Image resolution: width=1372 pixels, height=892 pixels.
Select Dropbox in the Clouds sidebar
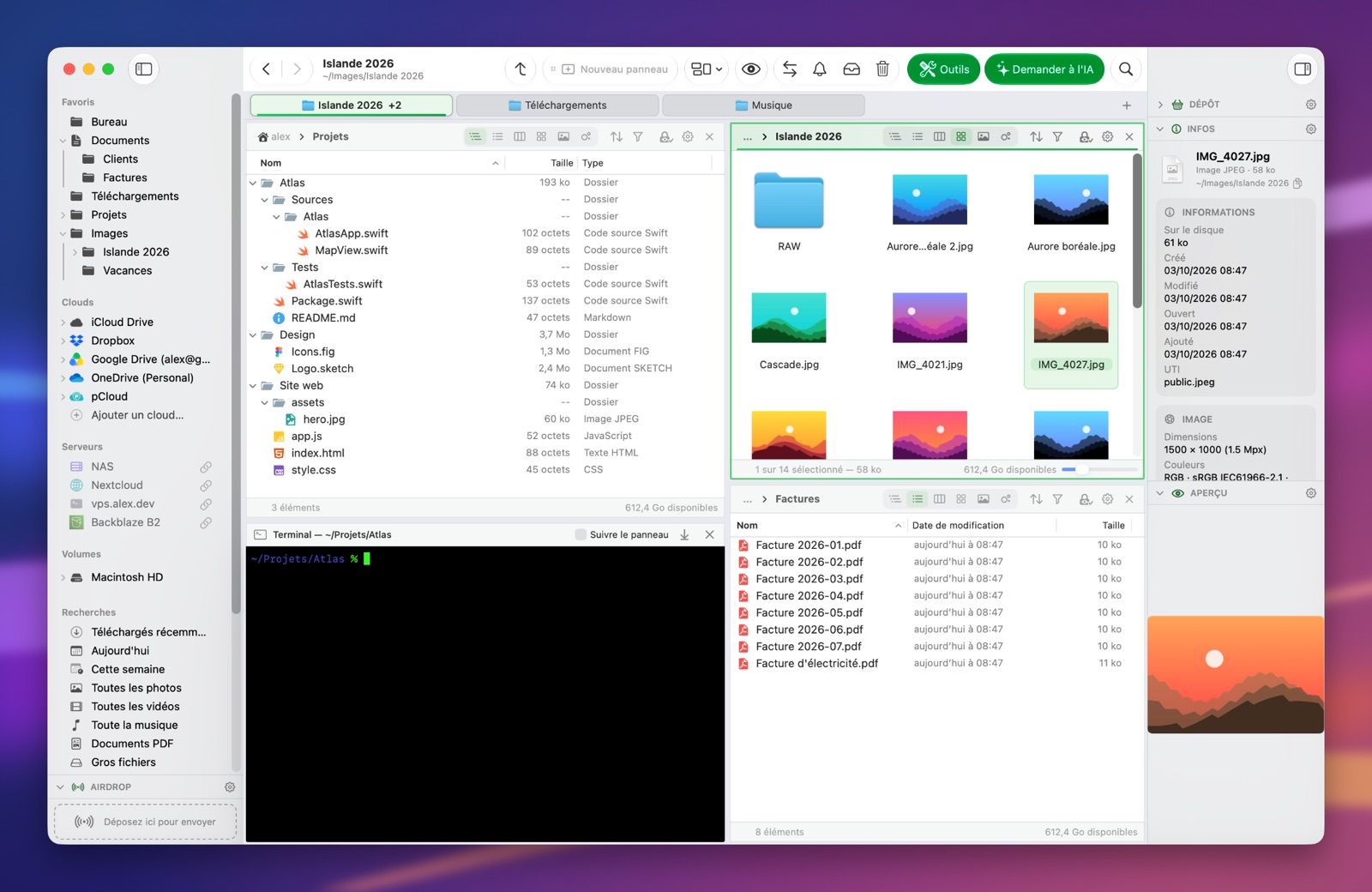pyautogui.click(x=113, y=341)
